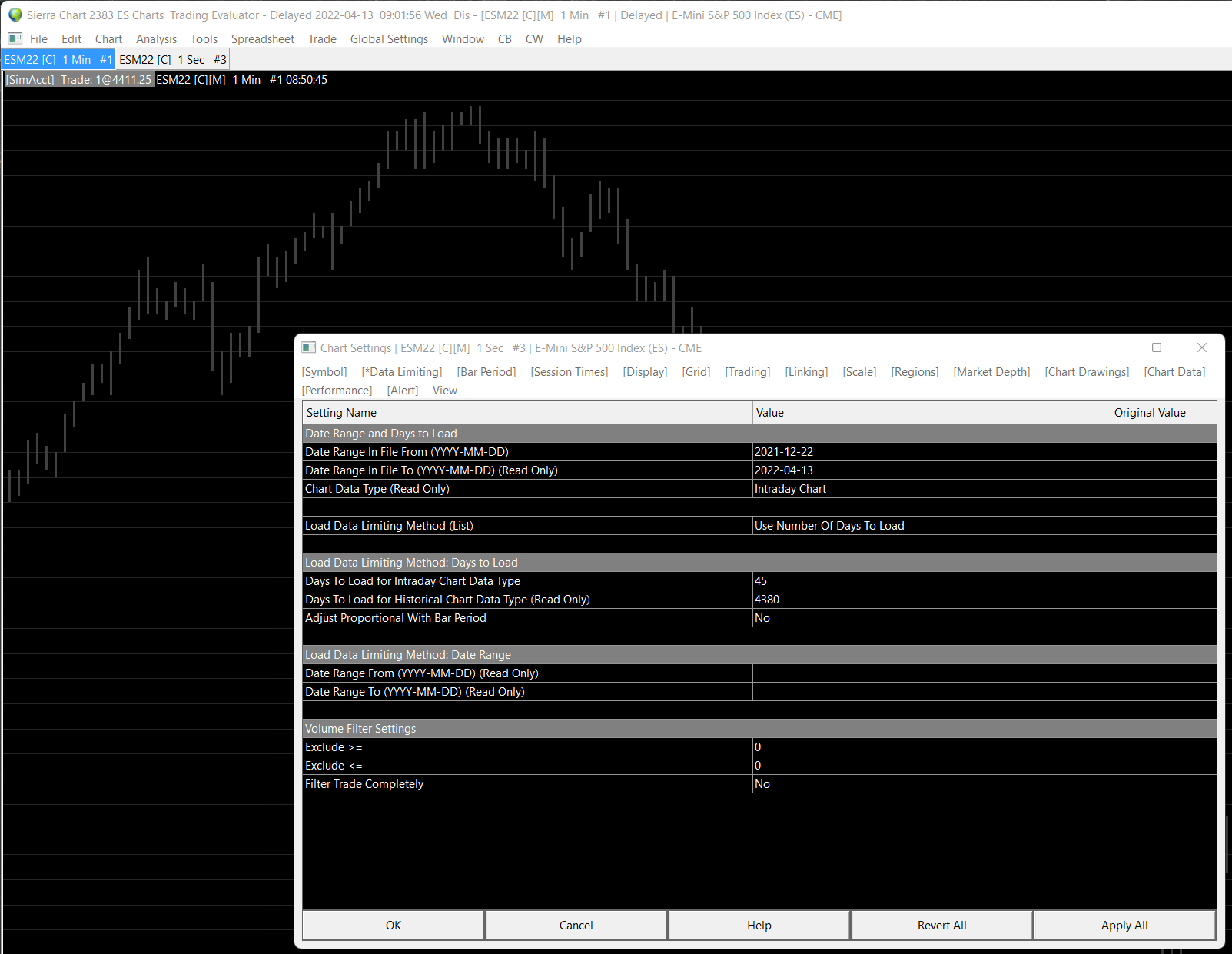Screen dimensions: 1232x954
Task: Open the Edit menu
Action: click(71, 39)
